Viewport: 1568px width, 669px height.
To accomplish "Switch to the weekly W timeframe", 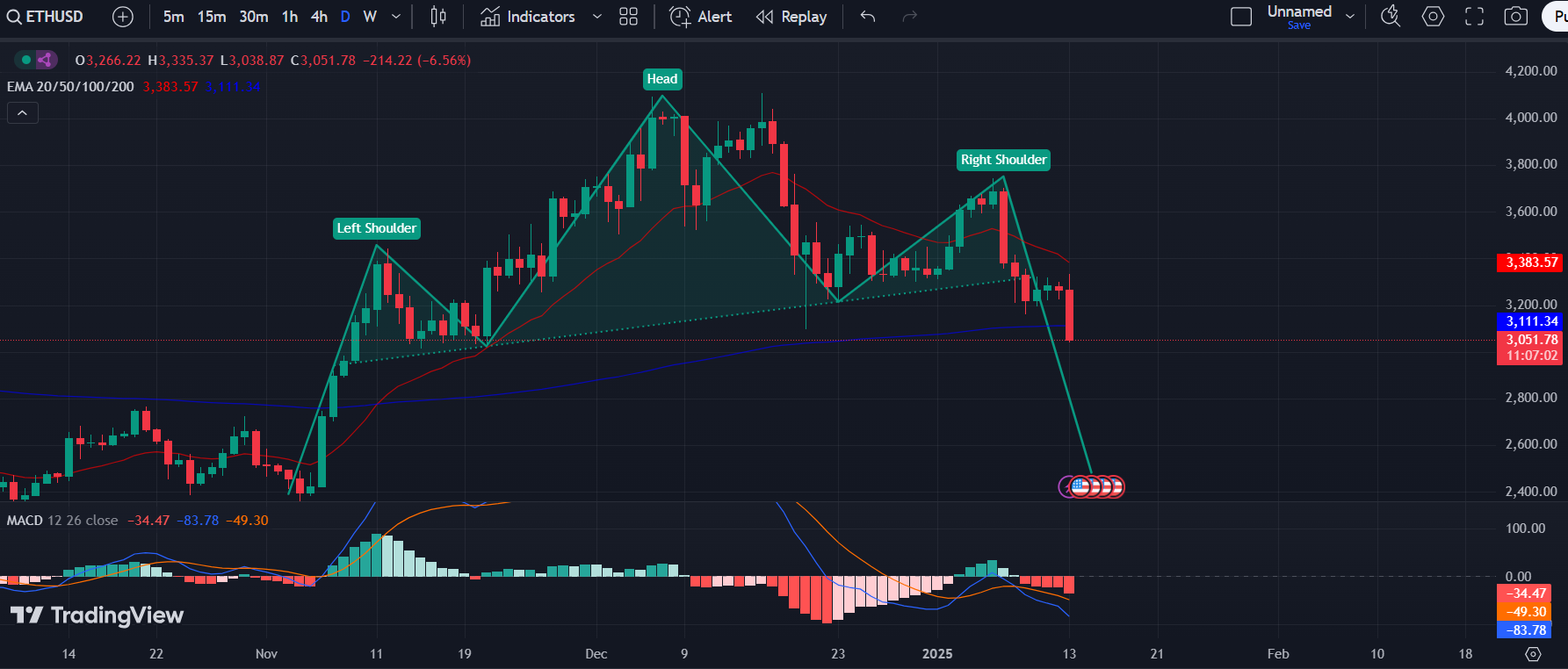I will [x=370, y=17].
